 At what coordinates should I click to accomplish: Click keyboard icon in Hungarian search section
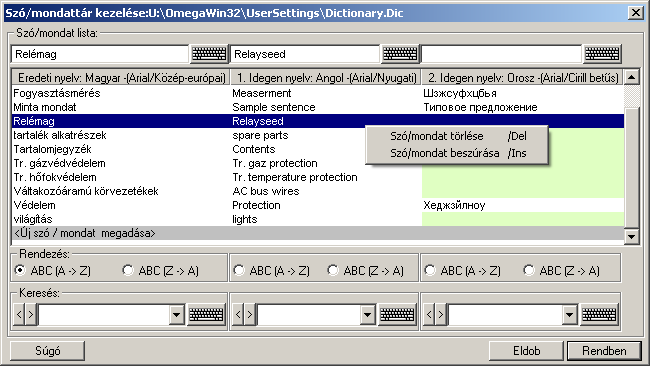click(206, 315)
